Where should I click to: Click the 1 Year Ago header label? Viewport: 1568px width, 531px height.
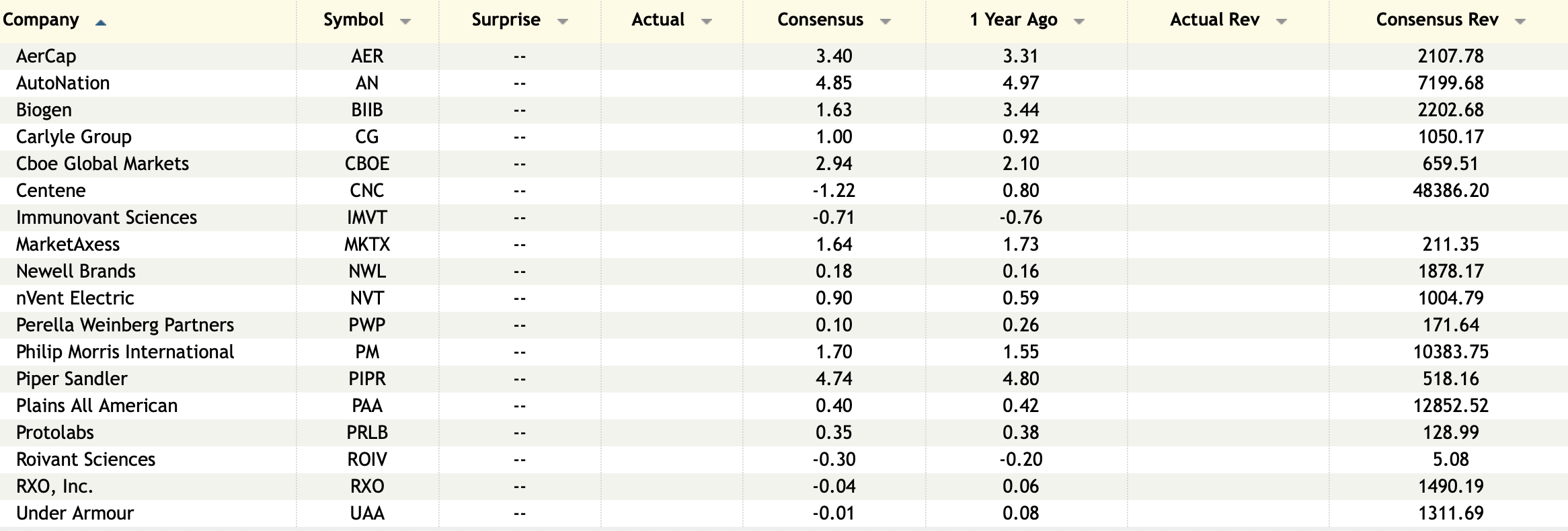tap(1013, 20)
